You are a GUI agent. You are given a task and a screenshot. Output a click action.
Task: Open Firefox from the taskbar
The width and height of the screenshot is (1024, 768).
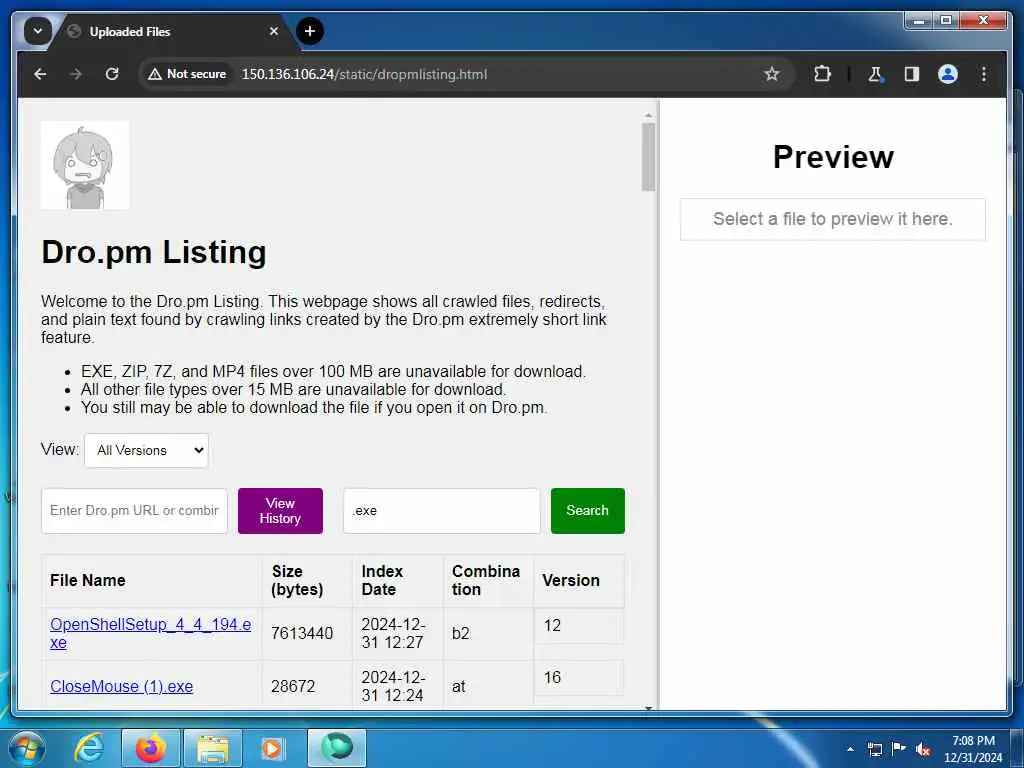pos(150,748)
